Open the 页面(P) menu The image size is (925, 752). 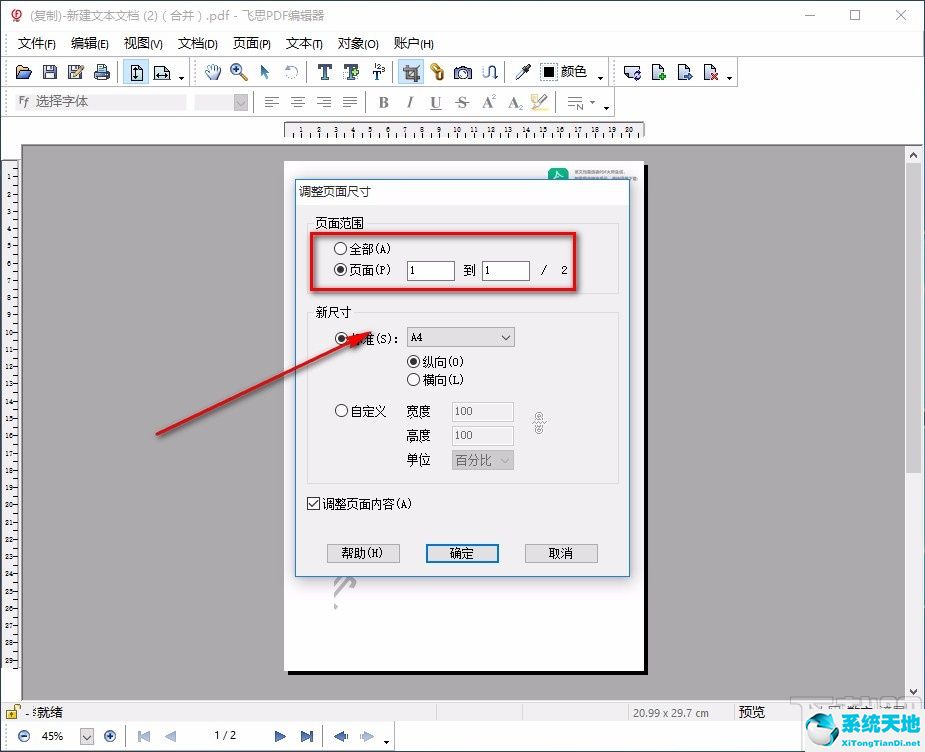pos(251,43)
